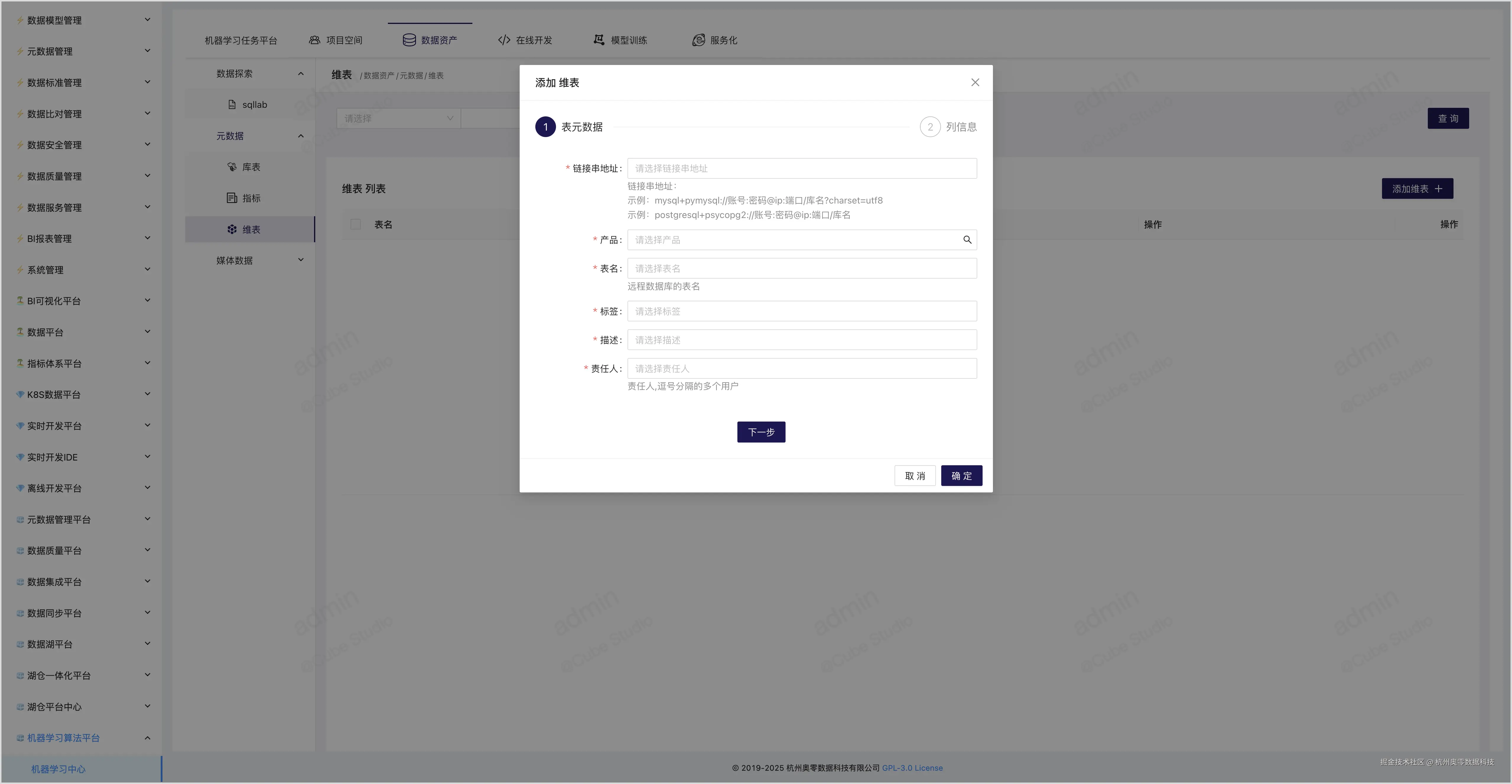Collapse the 数据探索 section
This screenshot has height=784, width=1512.
(x=300, y=74)
